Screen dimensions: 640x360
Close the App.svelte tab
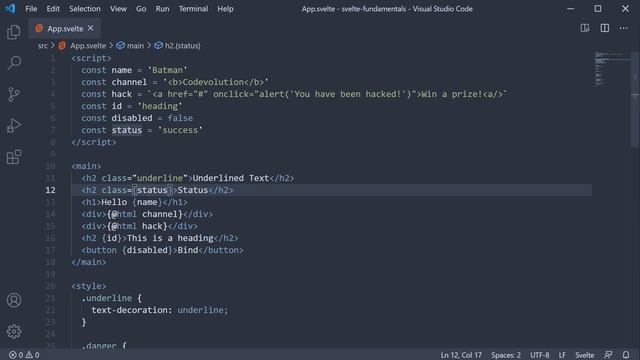pyautogui.click(x=91, y=28)
